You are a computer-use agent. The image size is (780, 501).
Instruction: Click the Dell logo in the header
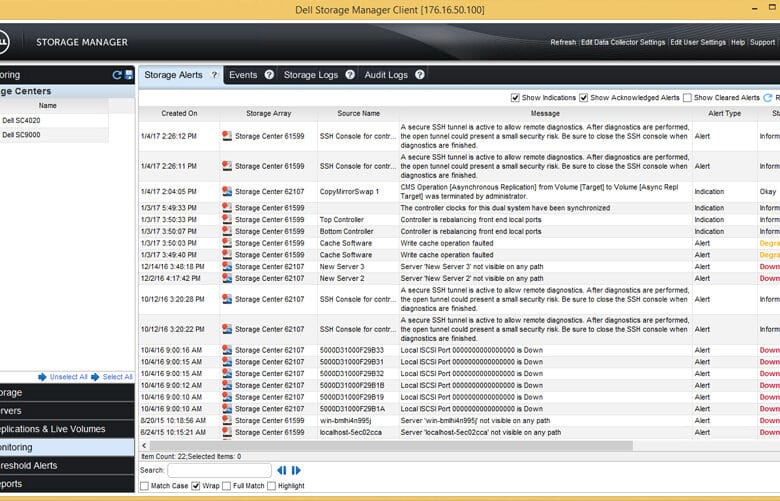(3, 42)
